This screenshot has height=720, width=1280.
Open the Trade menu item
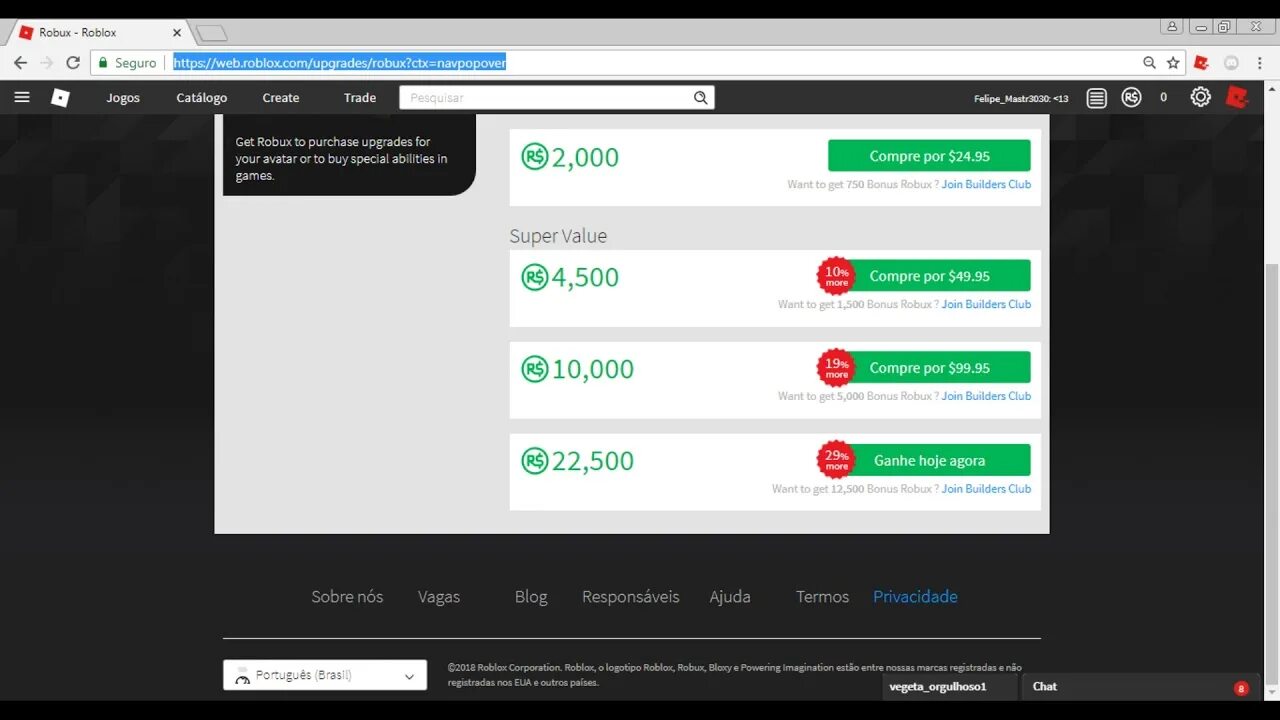point(360,98)
